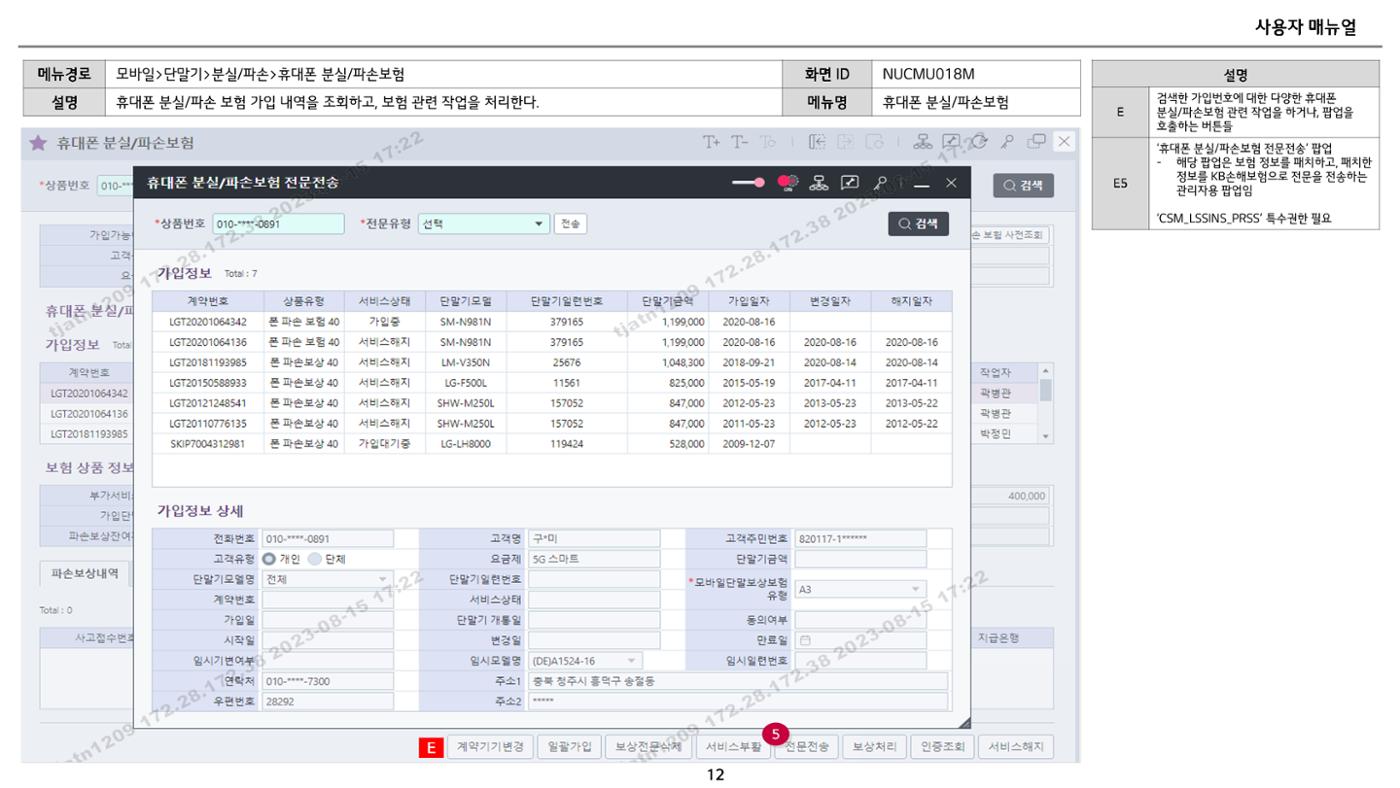
Task: Open the 모바일단말보상보험 유형 A3 dropdown
Action: 860,589
